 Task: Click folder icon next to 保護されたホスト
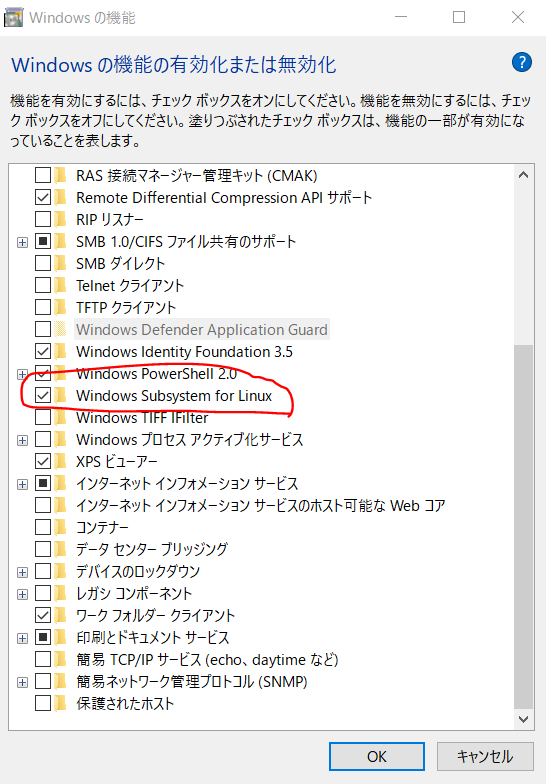(61, 703)
